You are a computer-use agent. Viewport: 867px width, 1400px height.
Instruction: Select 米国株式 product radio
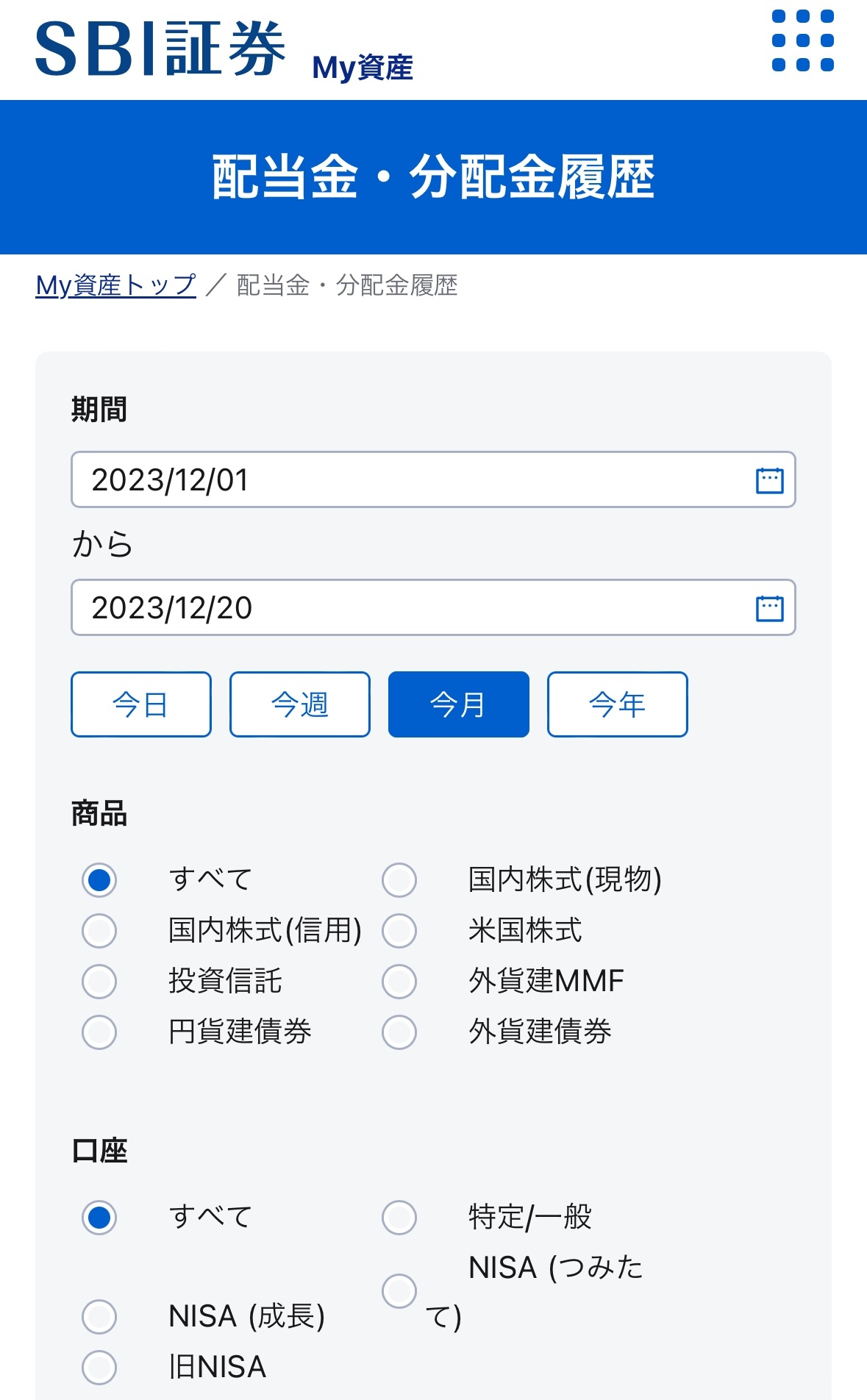point(399,931)
